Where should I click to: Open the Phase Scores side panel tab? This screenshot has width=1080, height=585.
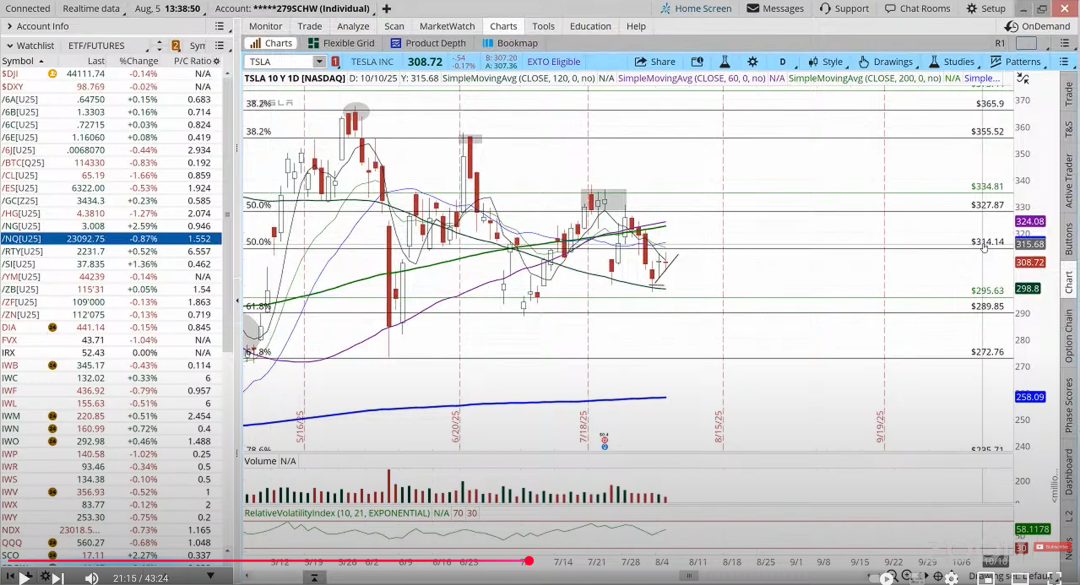coord(1069,405)
